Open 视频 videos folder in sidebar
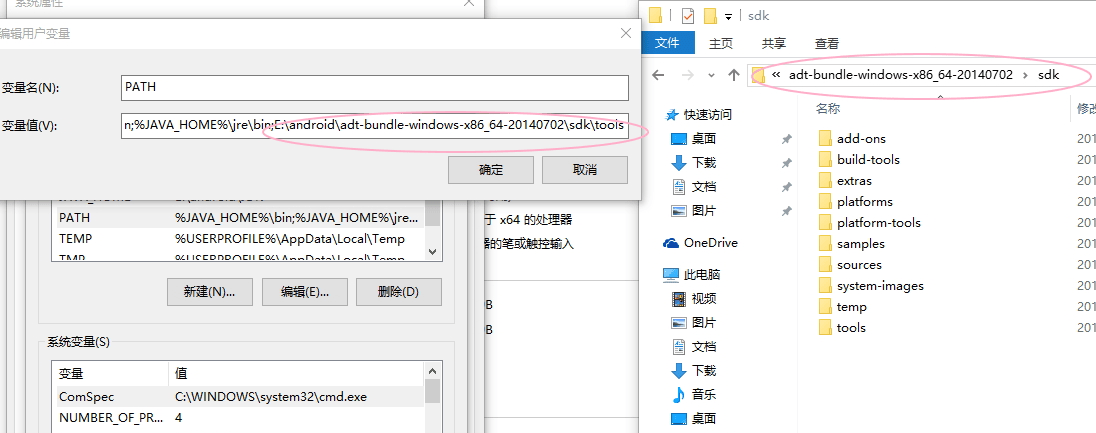Viewport: 1096px width, 433px height. pyautogui.click(x=703, y=298)
